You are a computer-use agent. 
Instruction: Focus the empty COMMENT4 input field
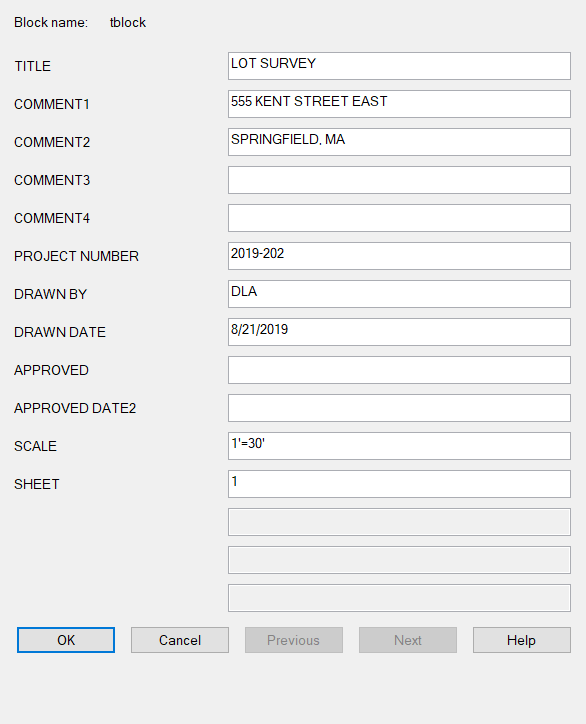click(x=399, y=218)
